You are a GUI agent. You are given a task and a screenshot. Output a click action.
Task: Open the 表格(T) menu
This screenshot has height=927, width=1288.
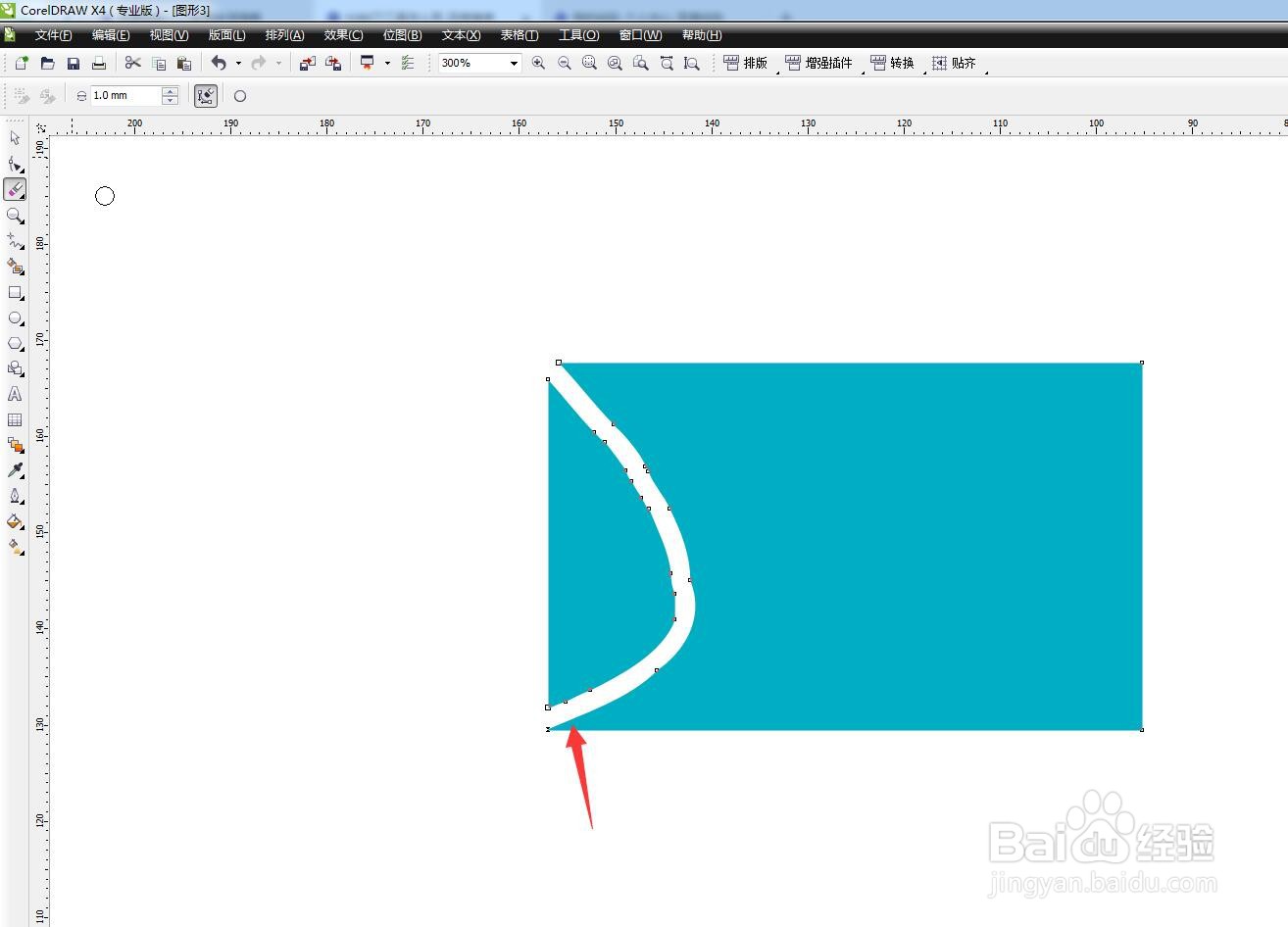[x=520, y=35]
